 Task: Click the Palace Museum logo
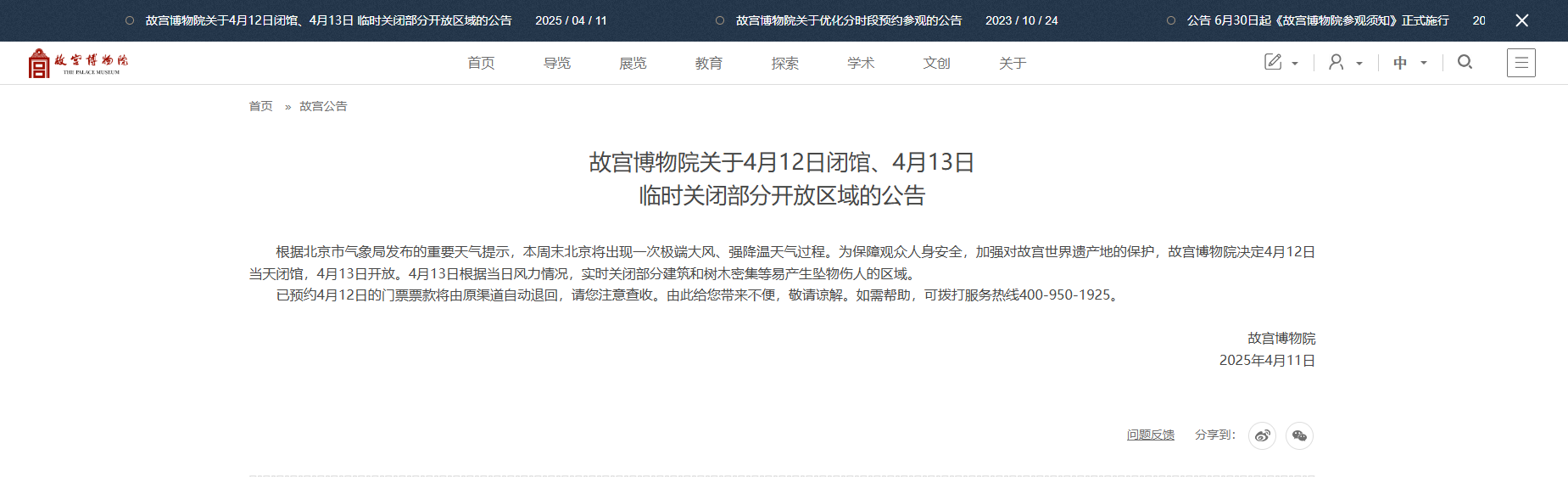tap(78, 63)
